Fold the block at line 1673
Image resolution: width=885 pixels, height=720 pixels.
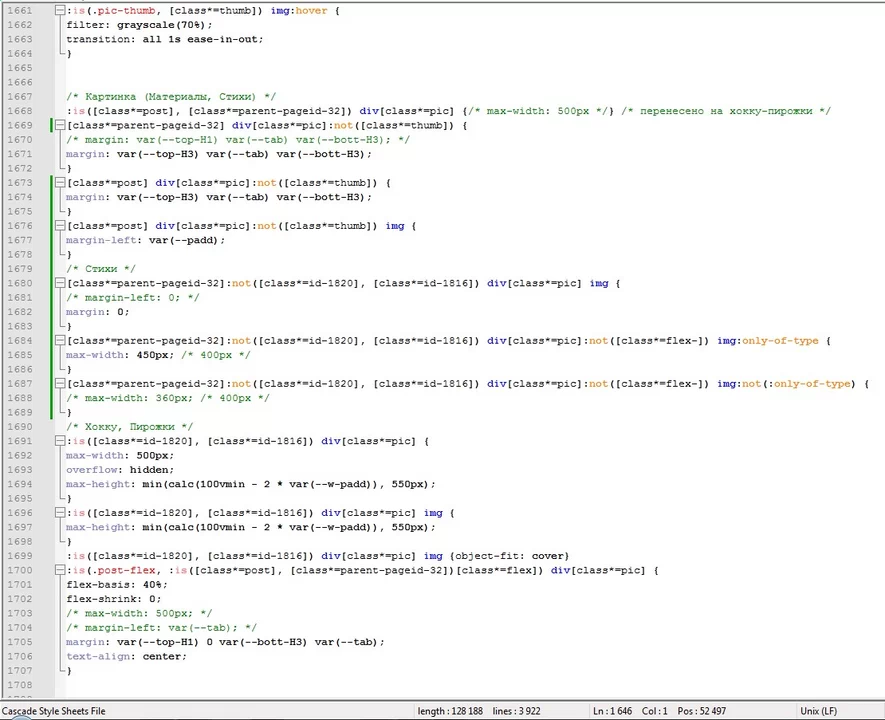click(x=60, y=183)
